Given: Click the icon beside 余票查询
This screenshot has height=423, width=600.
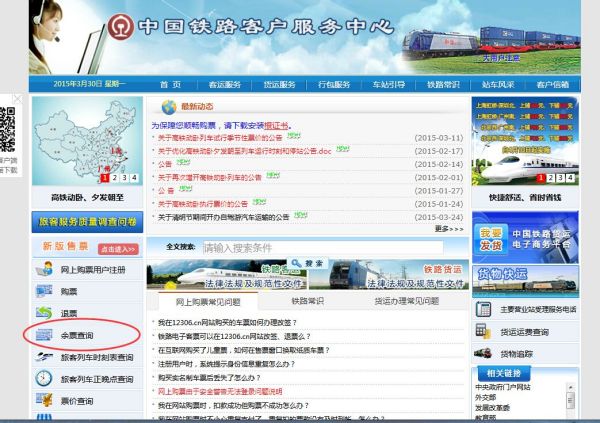Looking at the screenshot, I should (44, 335).
